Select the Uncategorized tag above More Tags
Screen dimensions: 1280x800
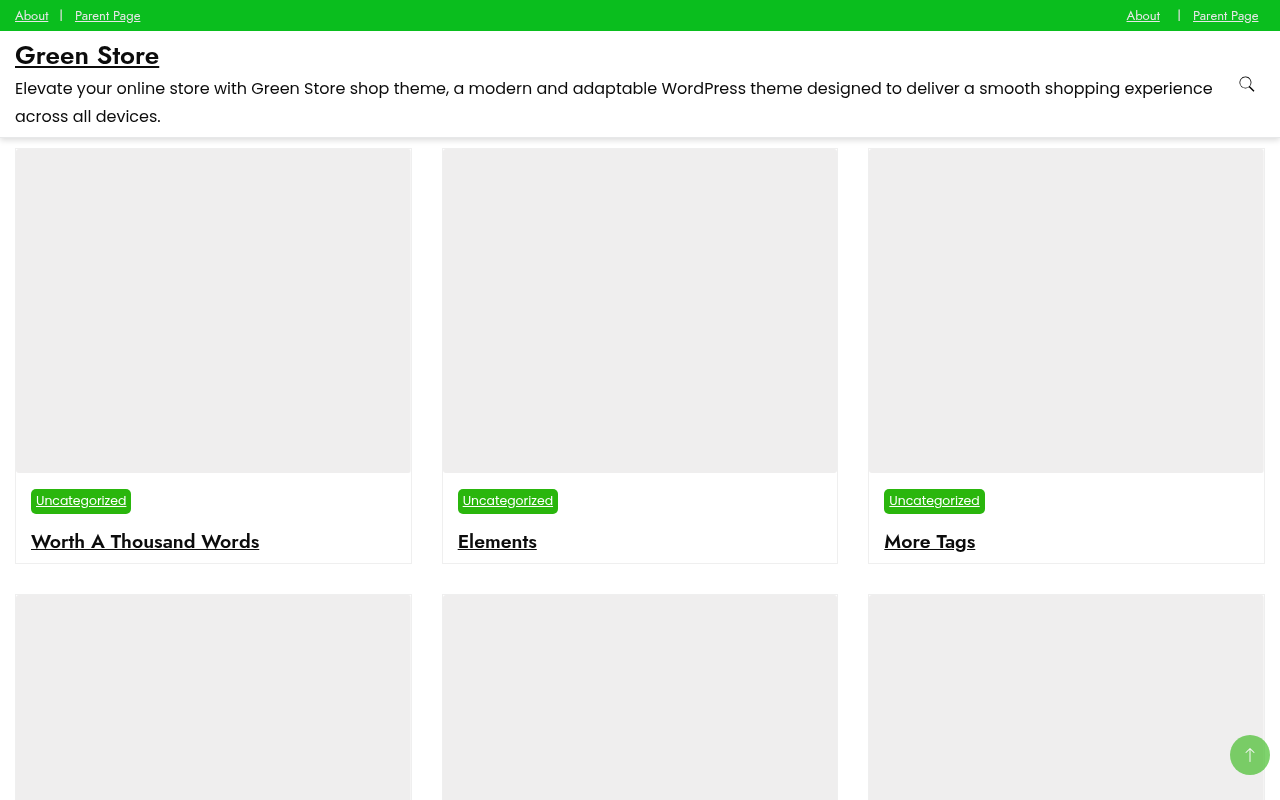tap(934, 501)
